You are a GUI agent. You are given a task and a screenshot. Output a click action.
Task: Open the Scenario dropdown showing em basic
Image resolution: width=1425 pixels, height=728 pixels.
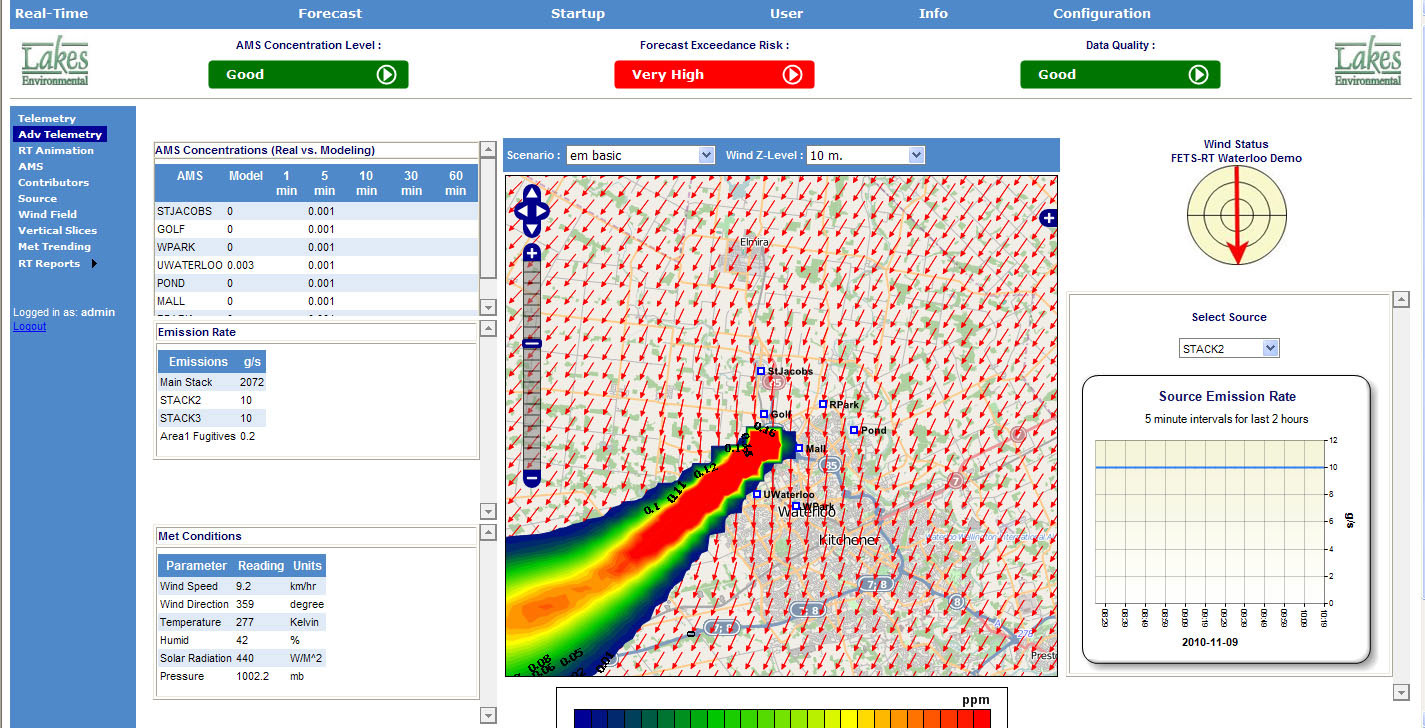coord(708,155)
